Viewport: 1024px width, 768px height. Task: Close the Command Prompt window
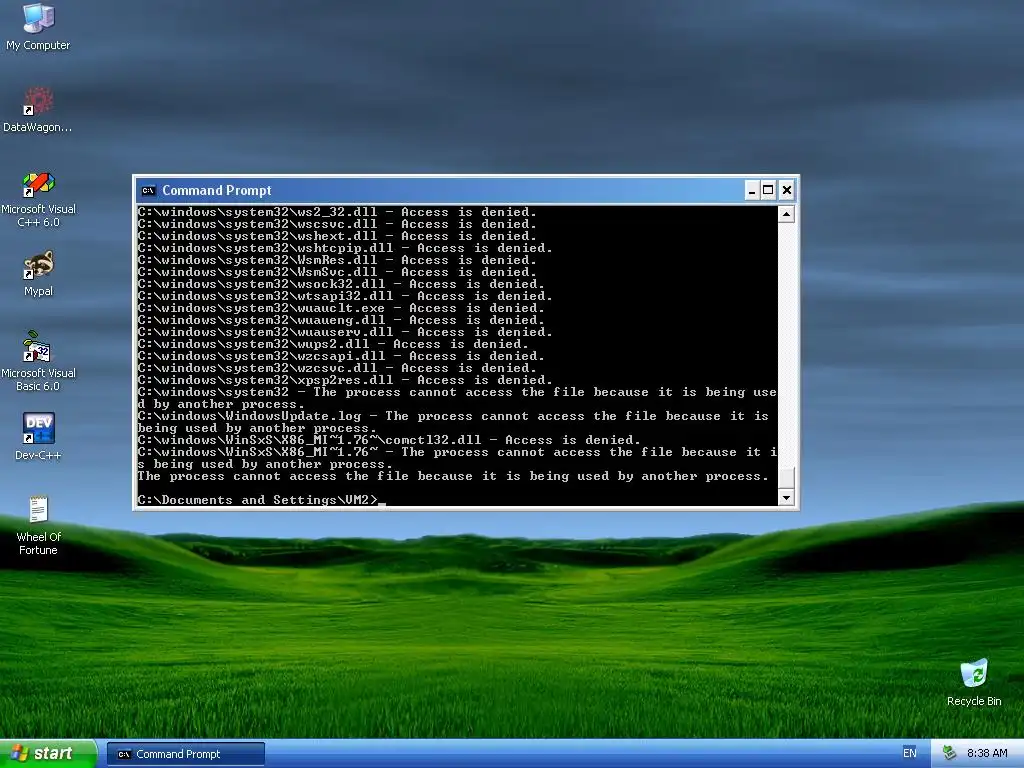click(x=787, y=191)
